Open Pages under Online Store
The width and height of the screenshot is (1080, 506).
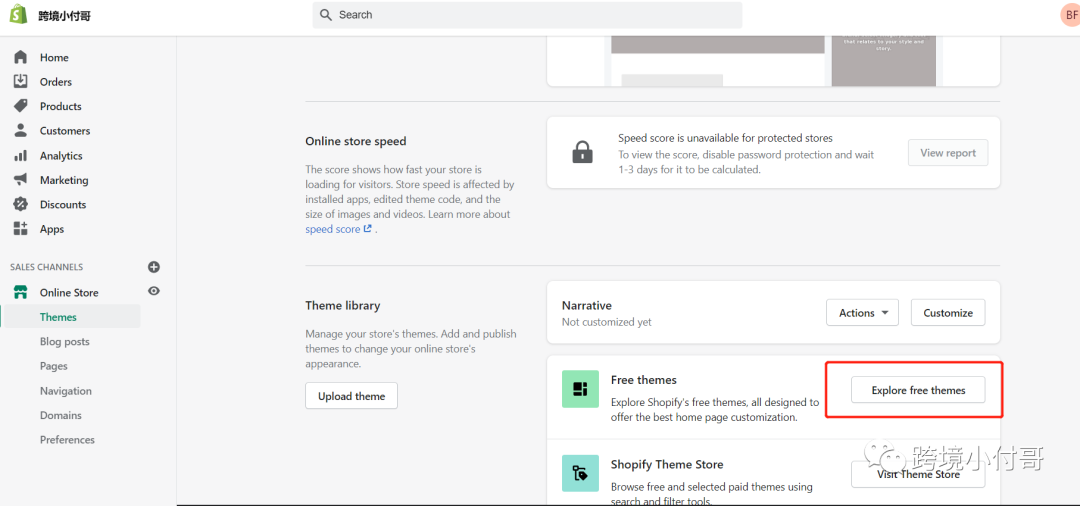pyautogui.click(x=54, y=366)
